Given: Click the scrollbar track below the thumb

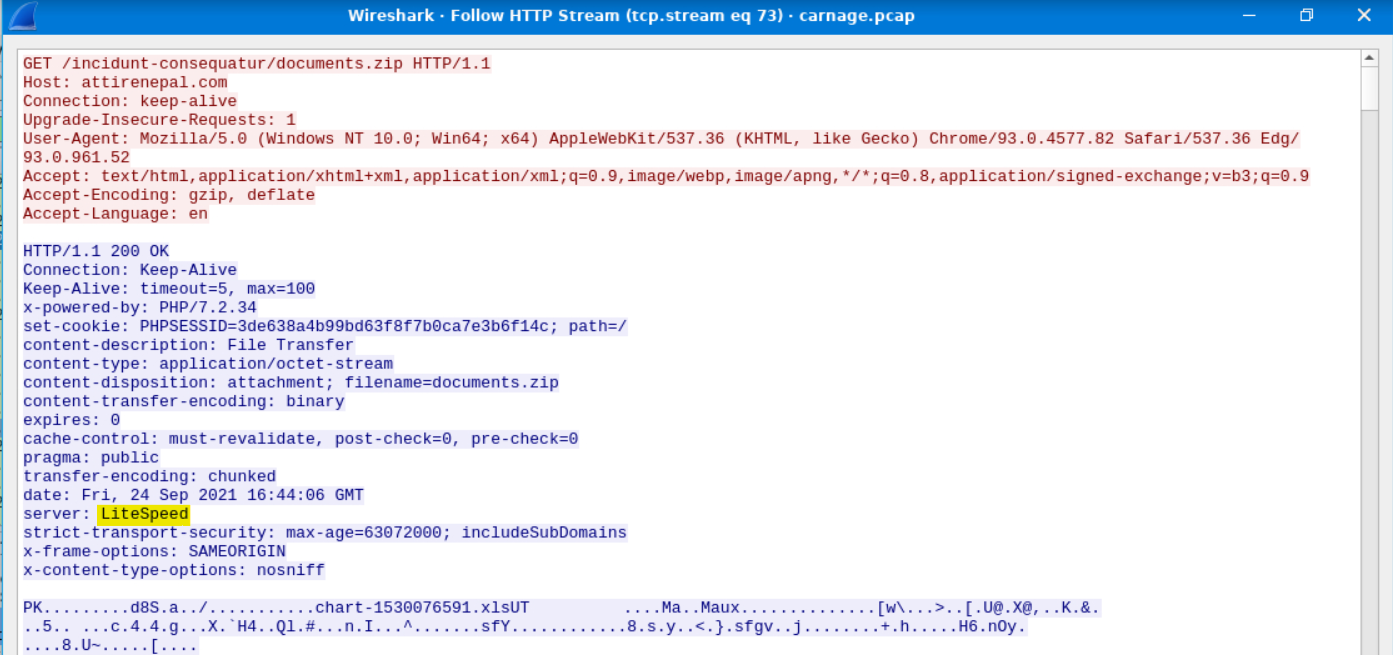Looking at the screenshot, I should point(1369,400).
